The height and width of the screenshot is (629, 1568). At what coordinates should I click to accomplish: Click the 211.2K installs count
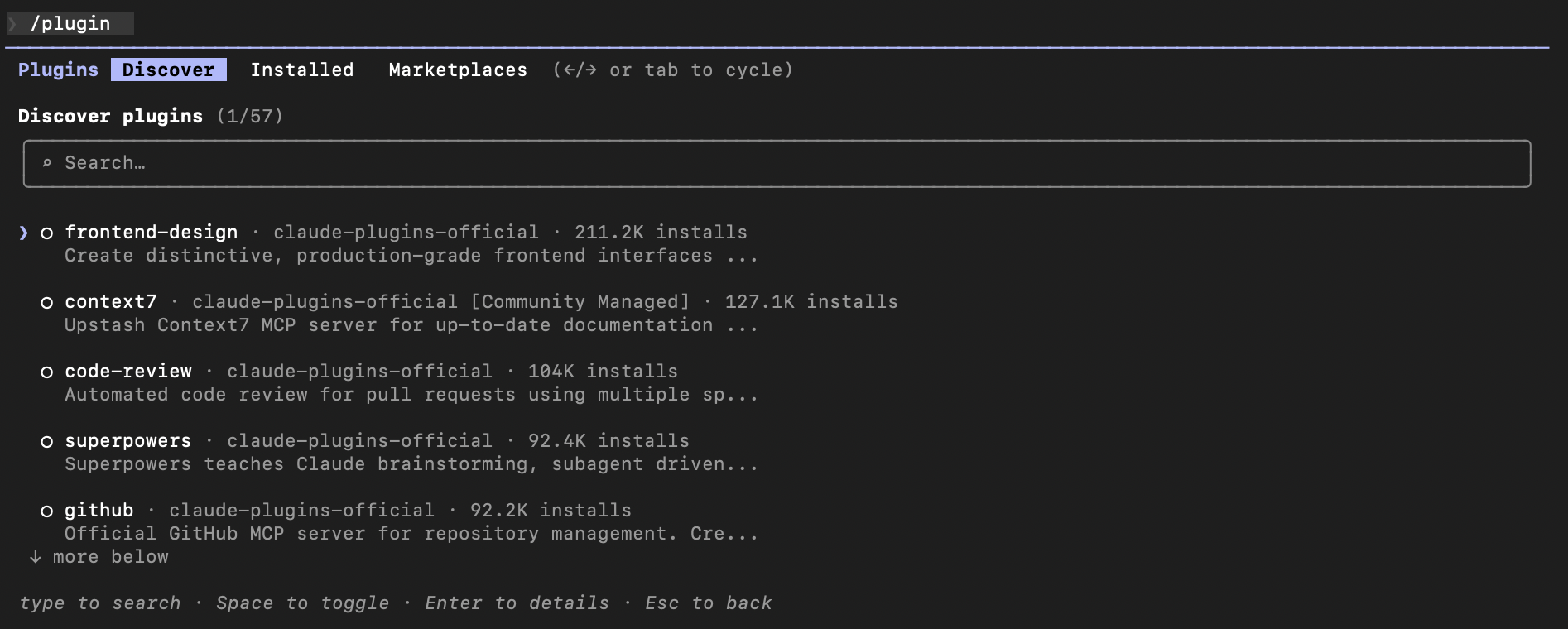pos(661,233)
